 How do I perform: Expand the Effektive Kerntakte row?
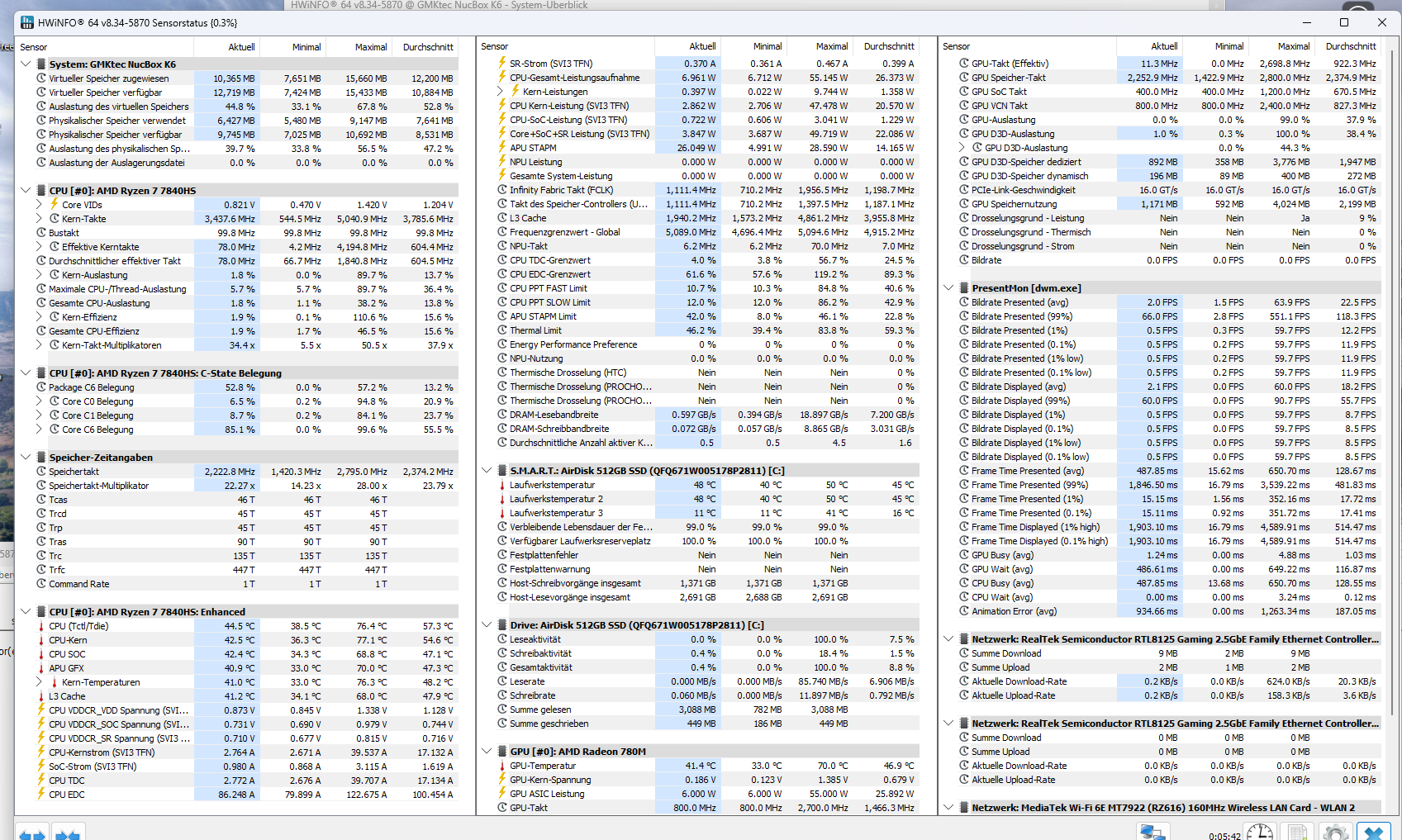pos(39,246)
